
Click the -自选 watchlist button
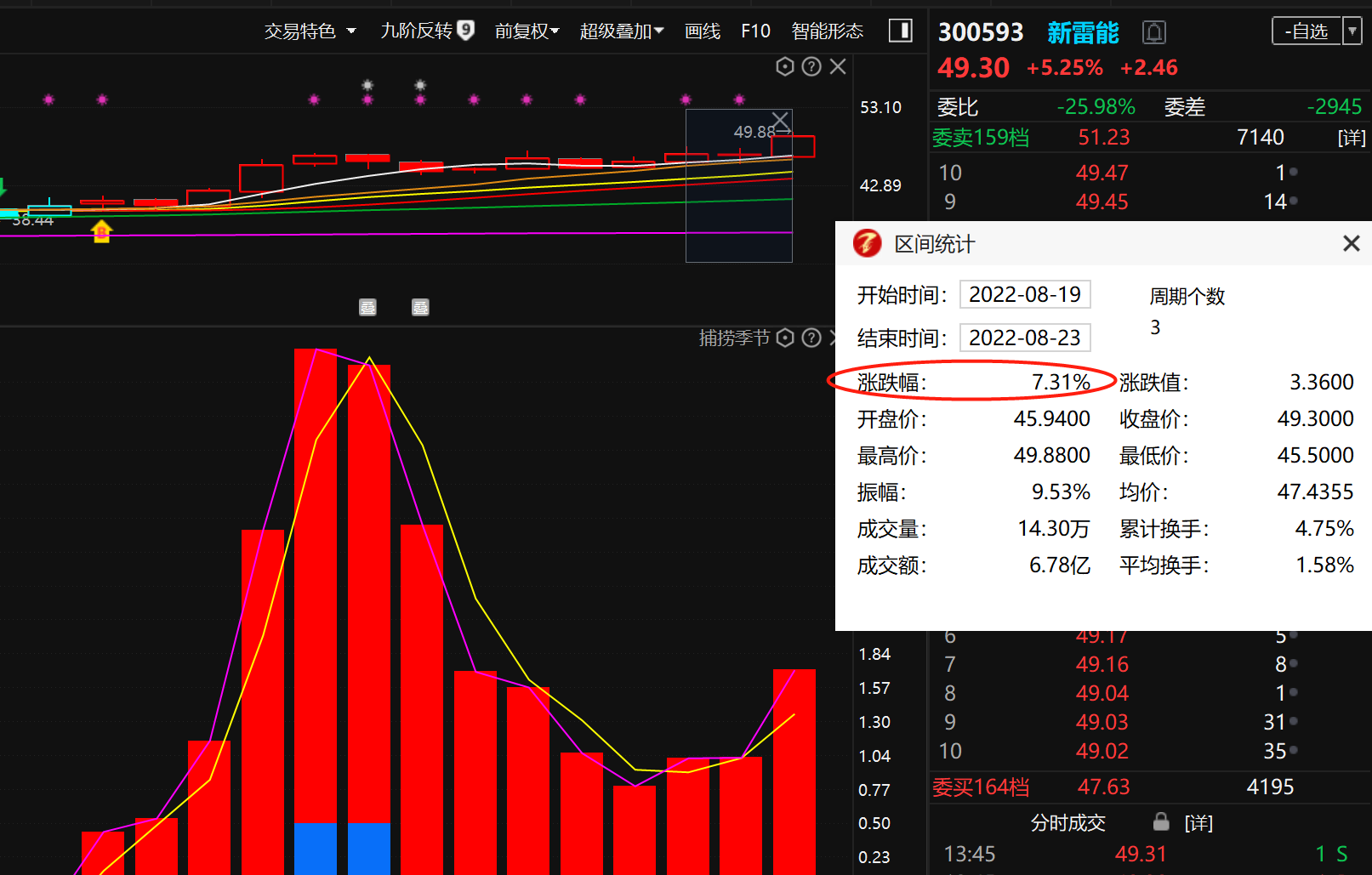click(x=1307, y=31)
